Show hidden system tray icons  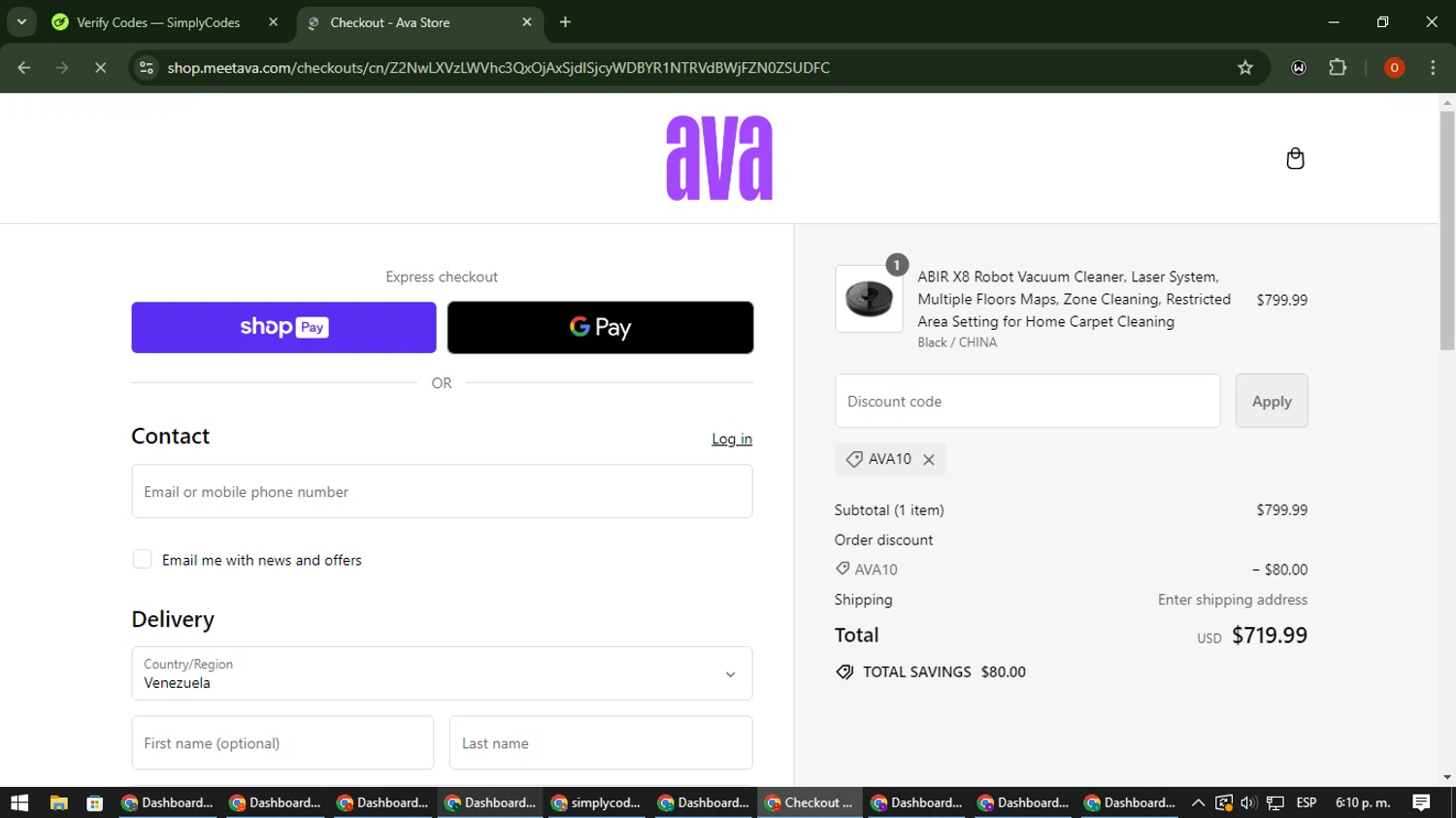[1198, 802]
